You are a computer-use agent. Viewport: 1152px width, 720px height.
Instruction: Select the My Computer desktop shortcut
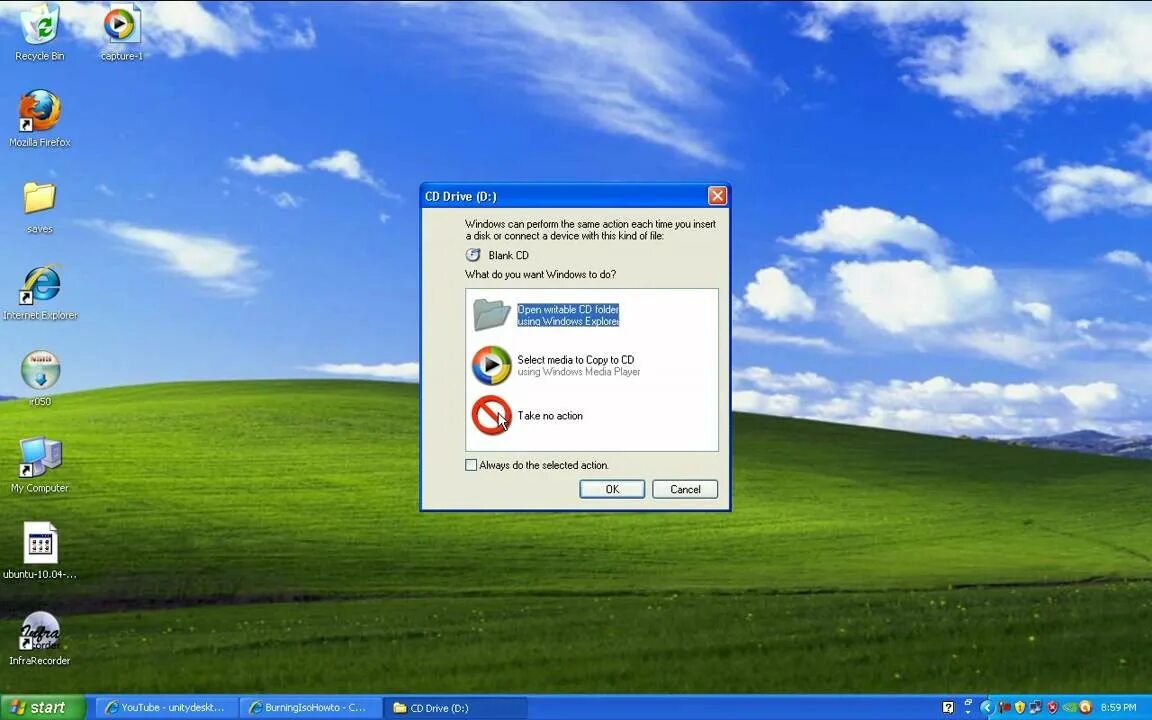click(x=40, y=465)
